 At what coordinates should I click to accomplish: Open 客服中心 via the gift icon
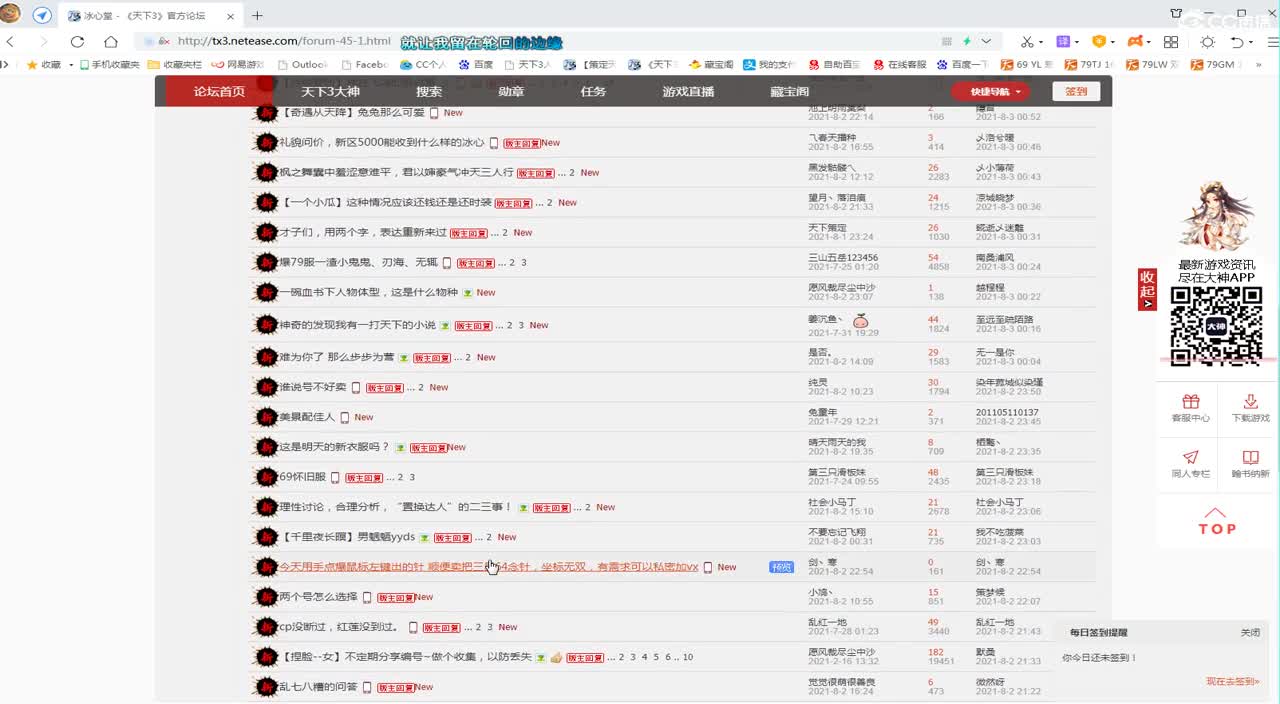point(1191,402)
